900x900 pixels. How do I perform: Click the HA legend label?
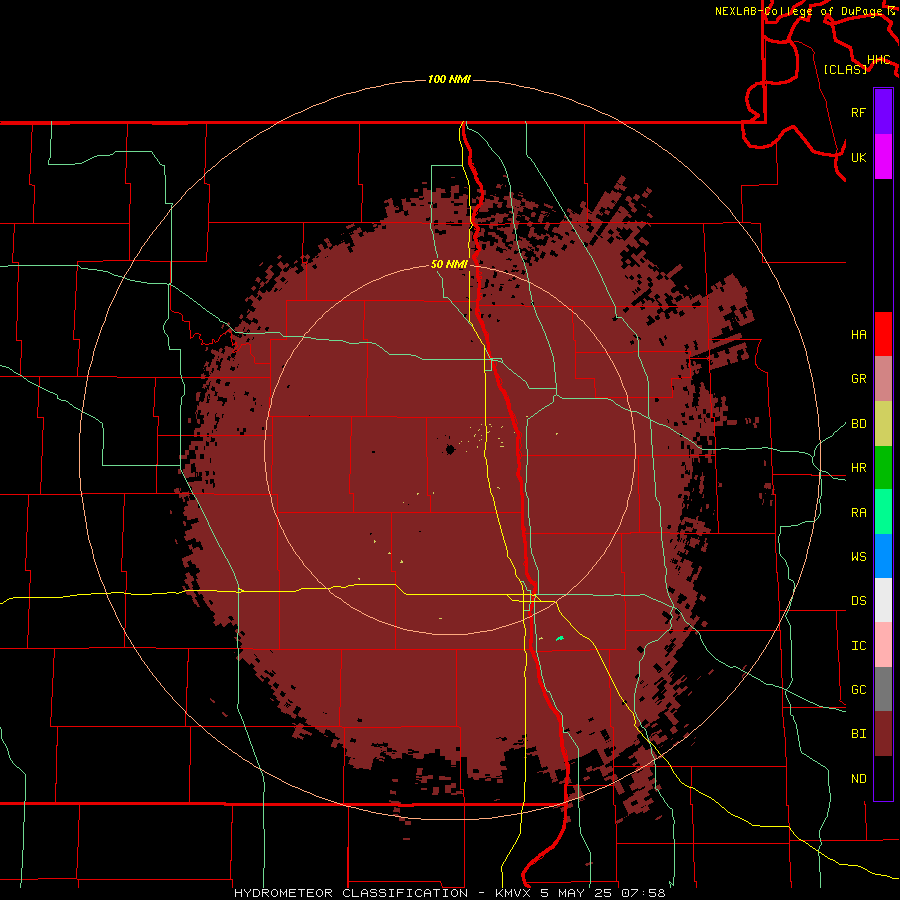858,335
